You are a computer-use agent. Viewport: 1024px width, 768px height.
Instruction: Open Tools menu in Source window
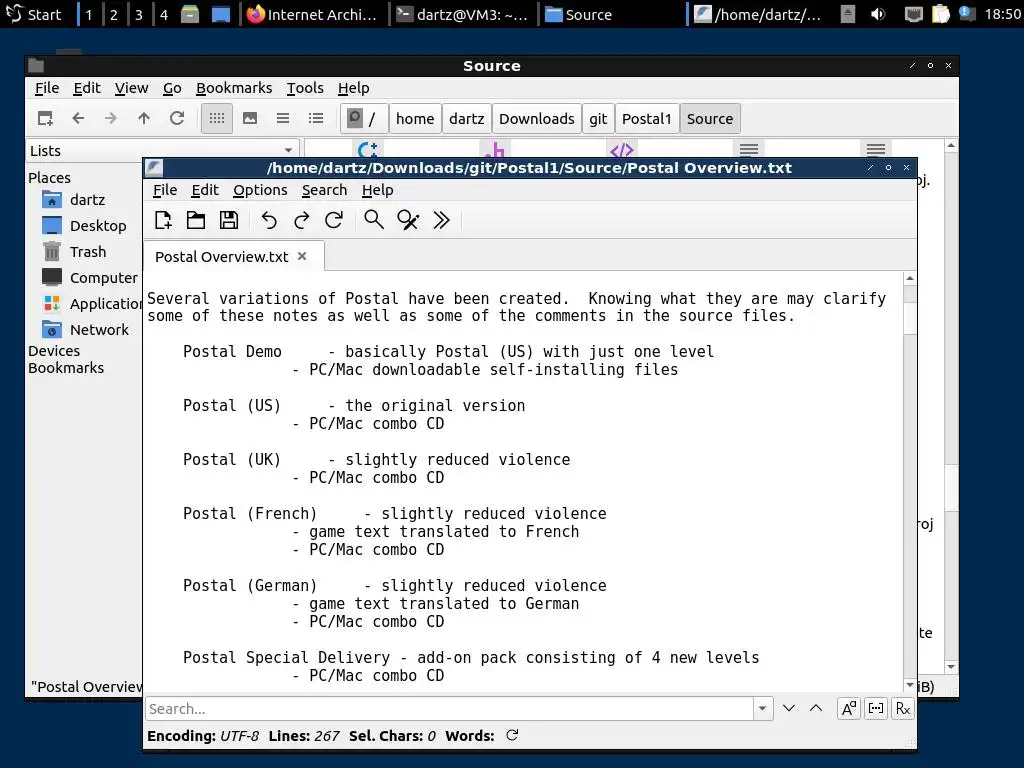pos(305,88)
